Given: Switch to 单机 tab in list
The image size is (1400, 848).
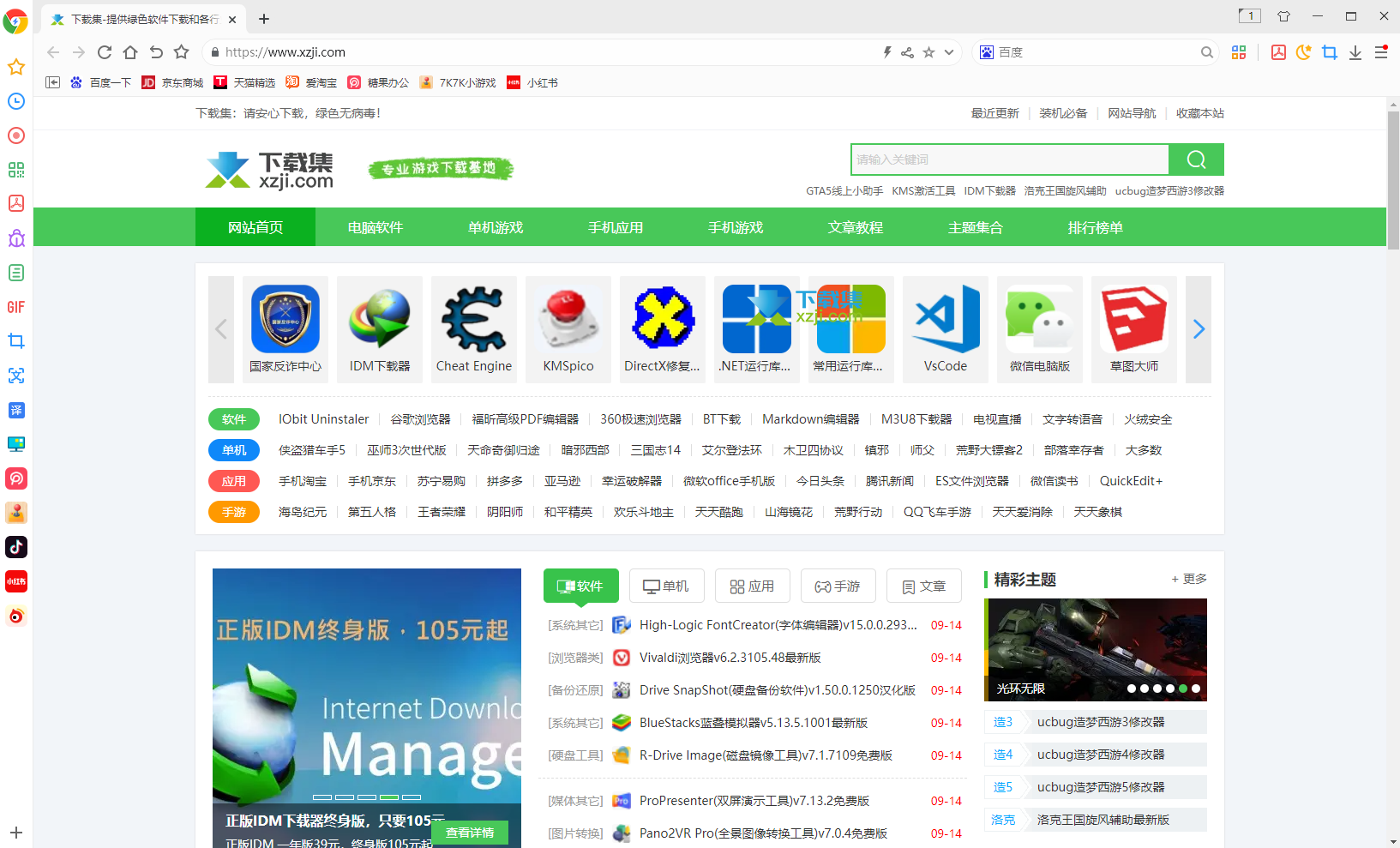Looking at the screenshot, I should (667, 586).
